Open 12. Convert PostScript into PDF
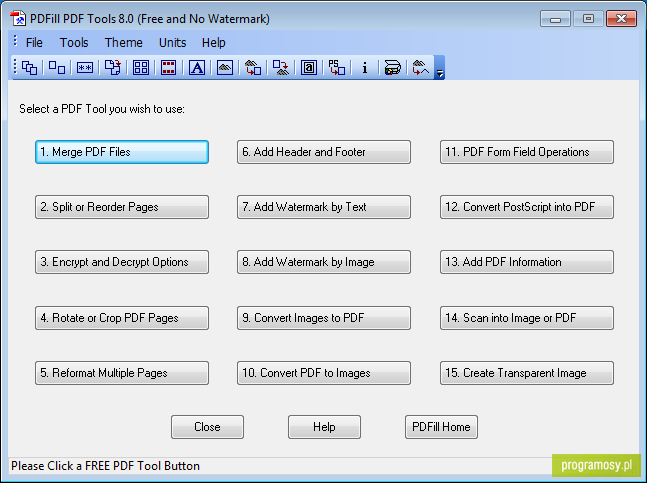The width and height of the screenshot is (647, 483). tap(527, 207)
